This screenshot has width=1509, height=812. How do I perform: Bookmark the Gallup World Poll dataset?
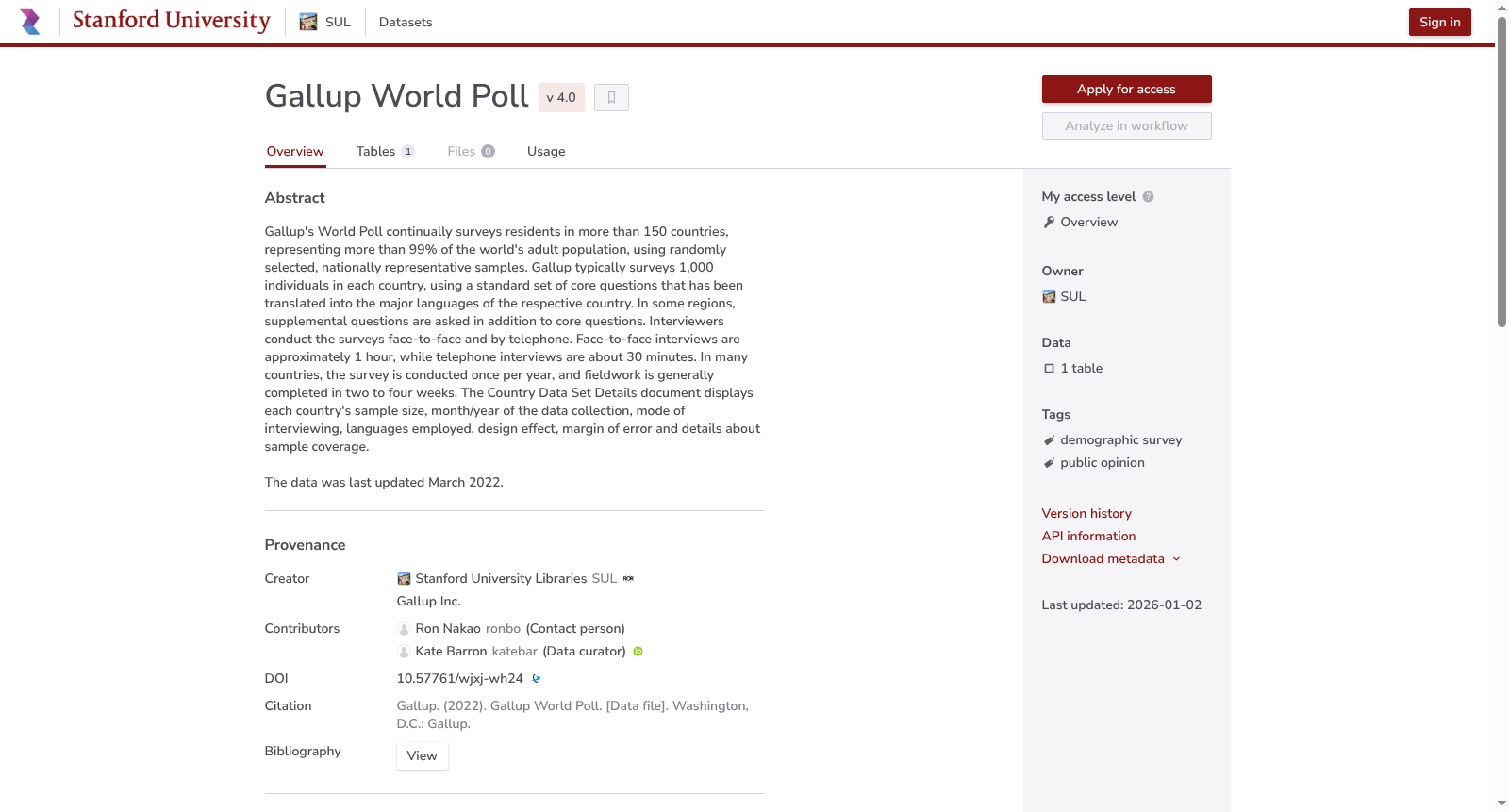click(x=611, y=97)
